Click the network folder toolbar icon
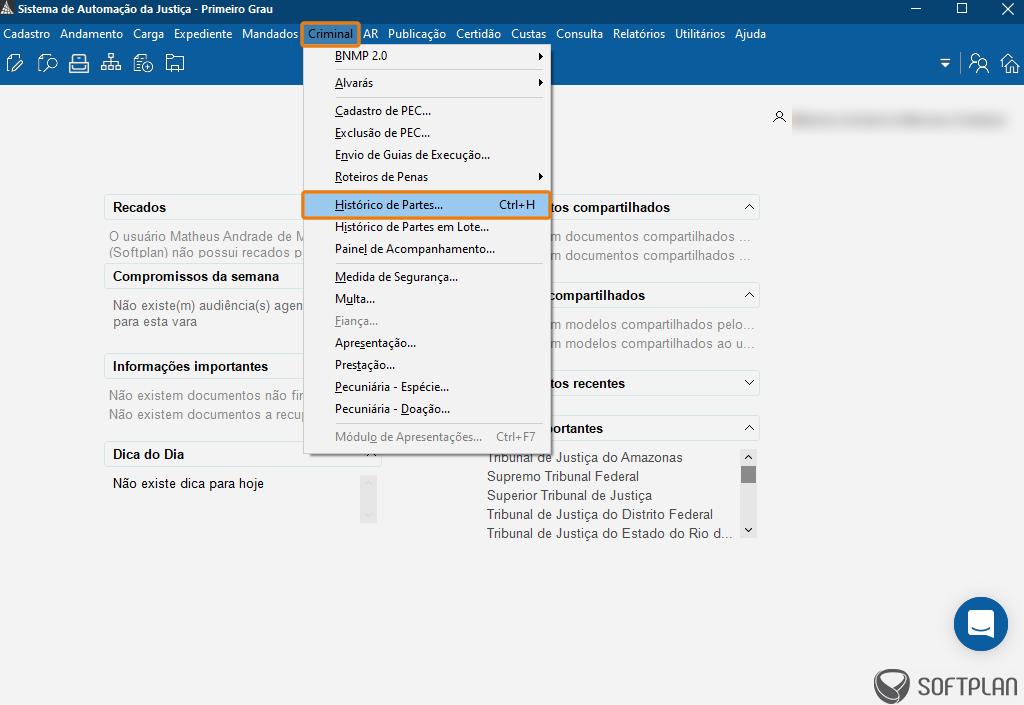This screenshot has height=705, width=1024. point(174,63)
